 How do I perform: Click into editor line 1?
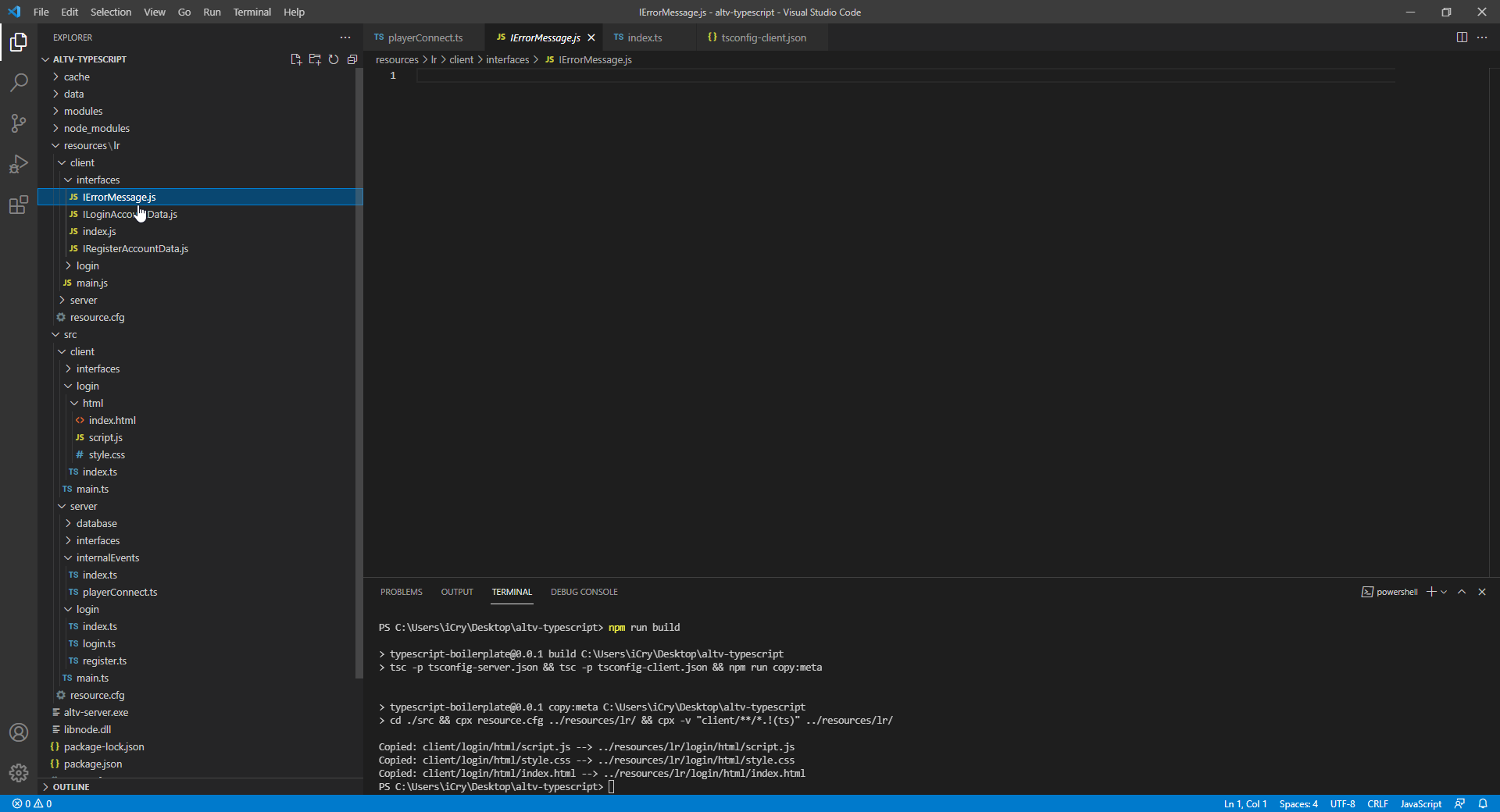click(x=906, y=76)
